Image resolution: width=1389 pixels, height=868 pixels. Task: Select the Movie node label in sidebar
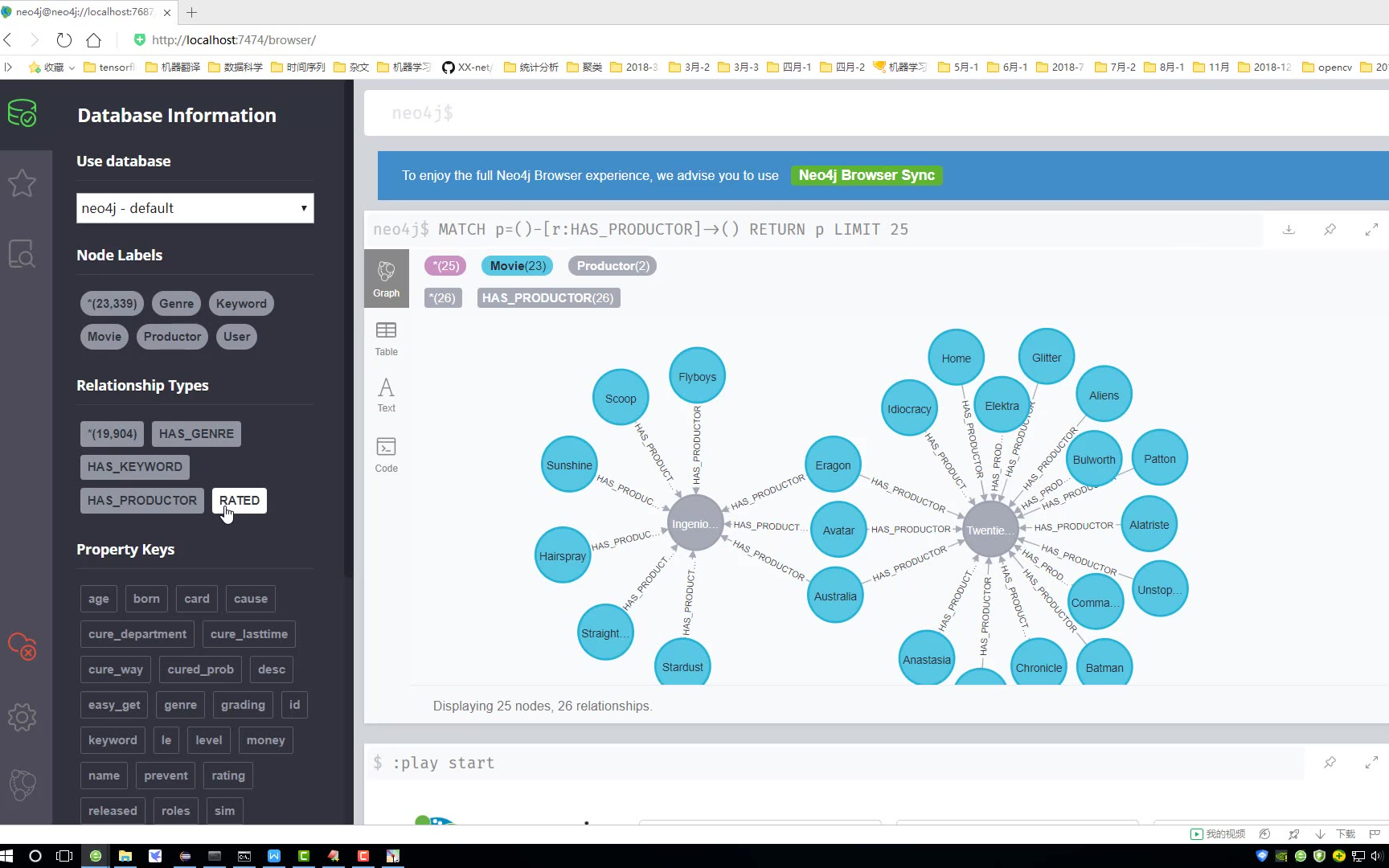[x=104, y=336]
